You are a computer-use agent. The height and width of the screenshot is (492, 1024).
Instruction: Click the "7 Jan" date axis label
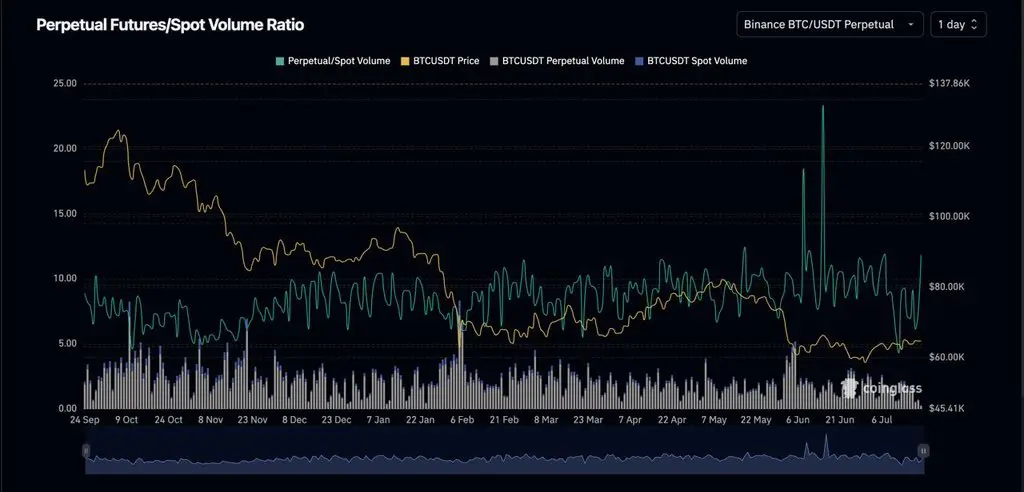coord(378,420)
